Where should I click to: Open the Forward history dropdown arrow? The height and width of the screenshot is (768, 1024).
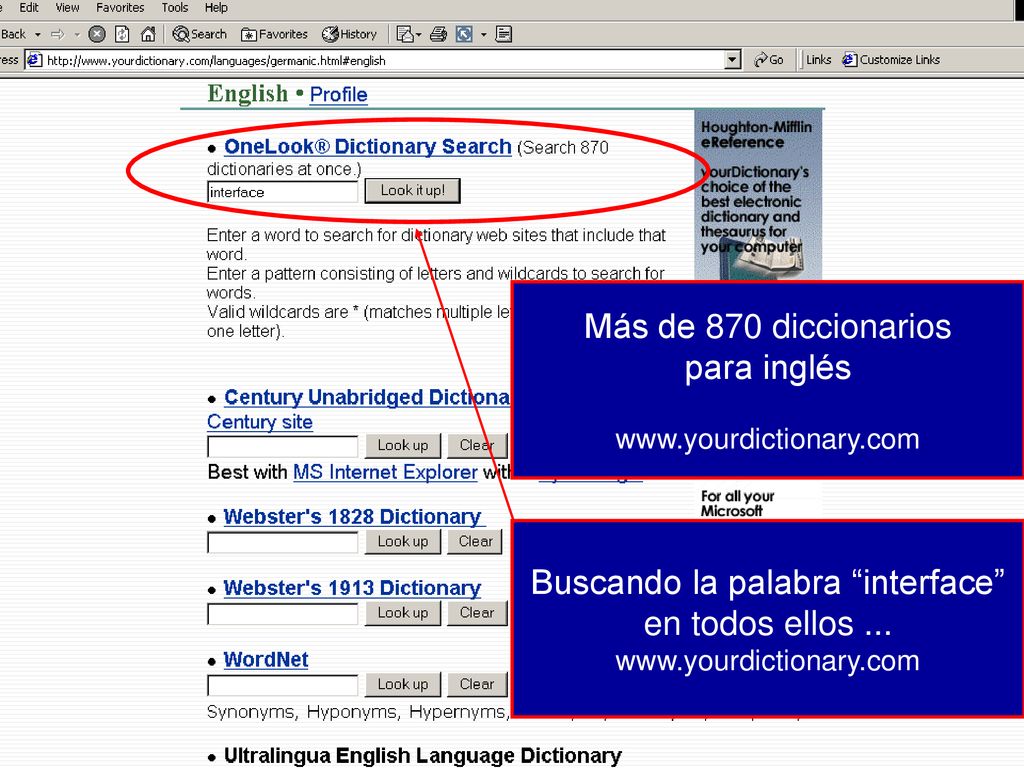pos(77,34)
